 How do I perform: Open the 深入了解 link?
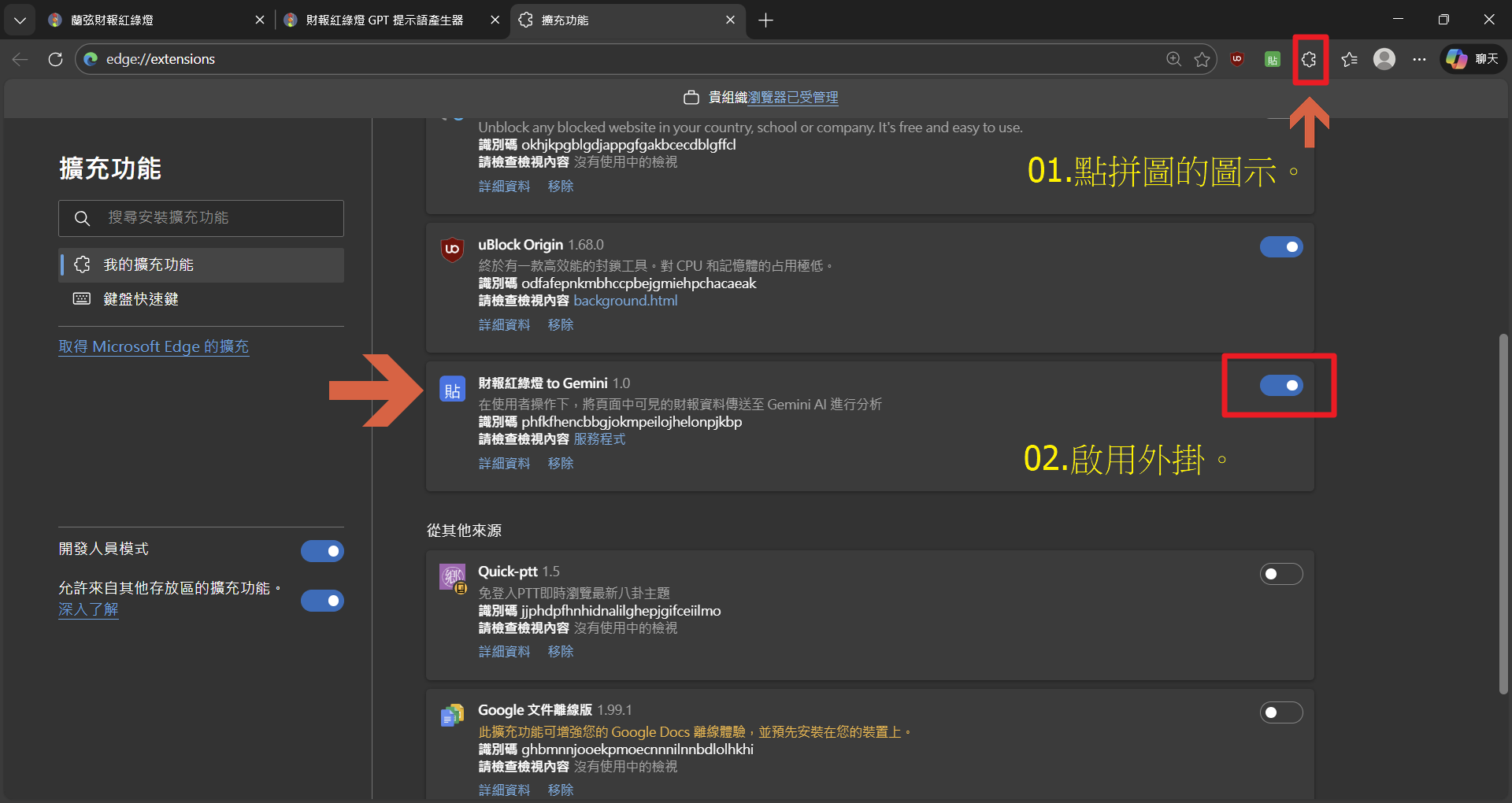tap(88, 609)
